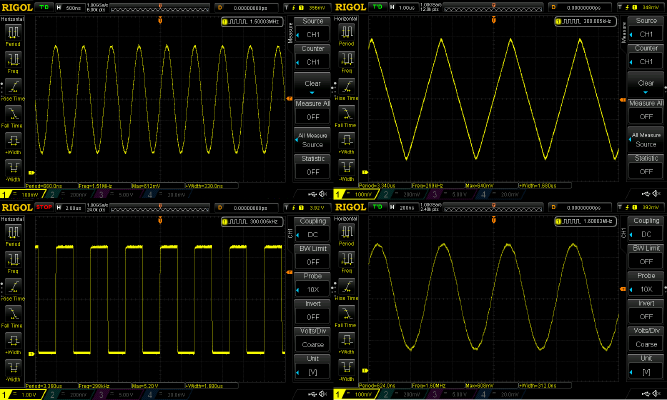667x400 pixels.
Task: Toggle Measure All OFF on 500ns sine scope
Action: pos(313,112)
